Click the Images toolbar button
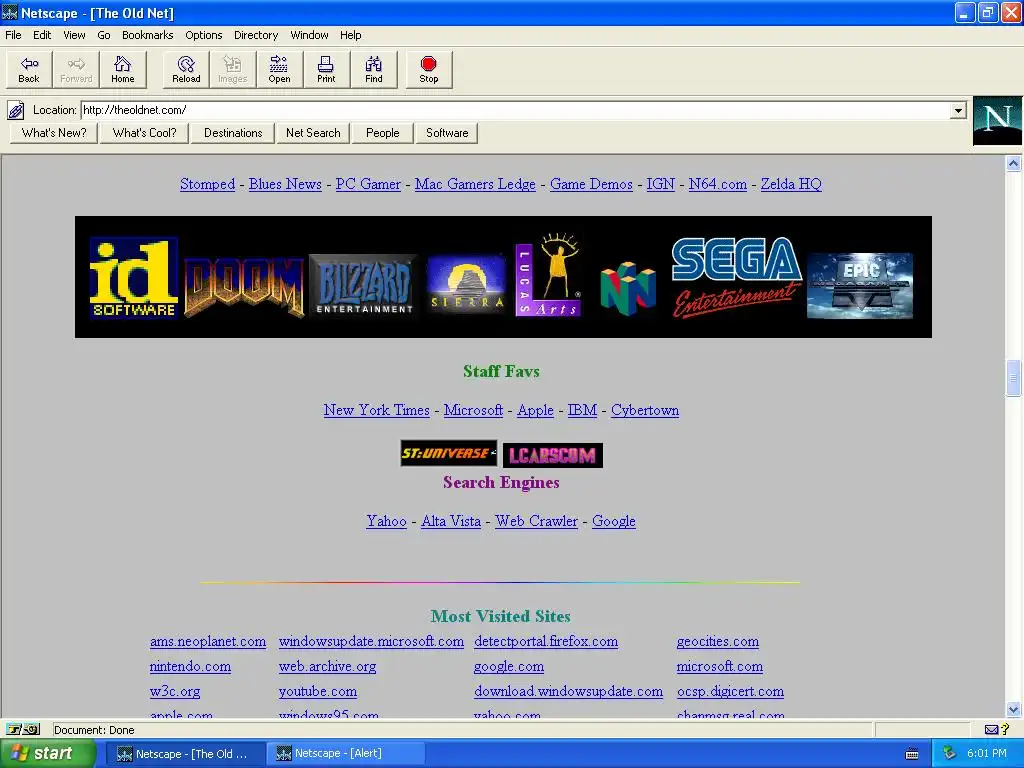 pos(232,69)
